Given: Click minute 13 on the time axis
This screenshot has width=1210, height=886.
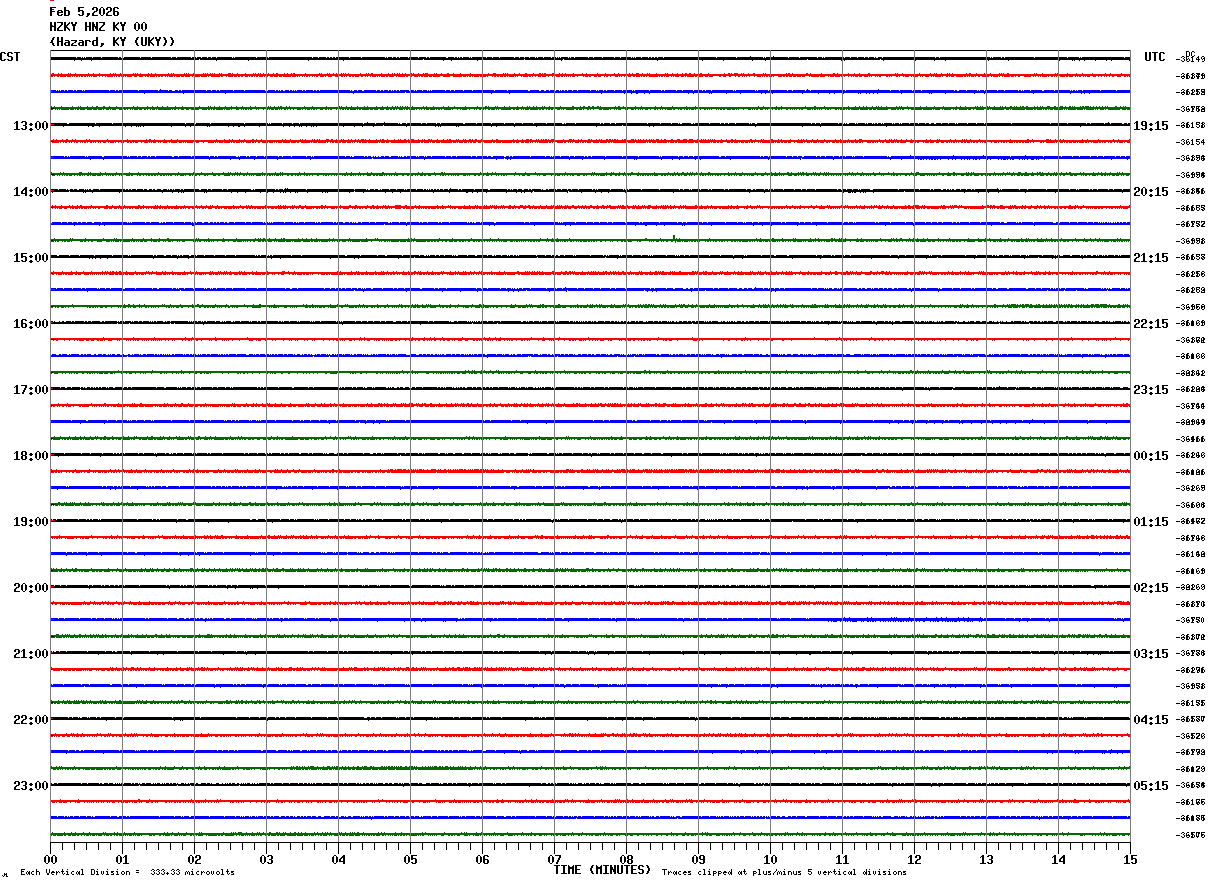Looking at the screenshot, I should (986, 859).
